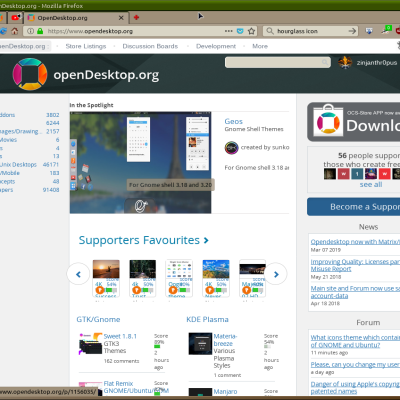Click the openDesktop site search field
Image resolution: width=400 pixels, height=400 pixels.
278,62
